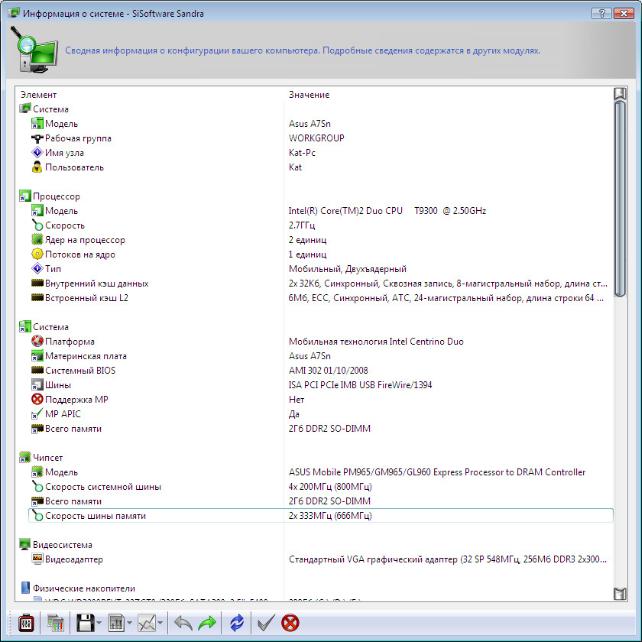Click the red cancel X icon

tap(290, 623)
